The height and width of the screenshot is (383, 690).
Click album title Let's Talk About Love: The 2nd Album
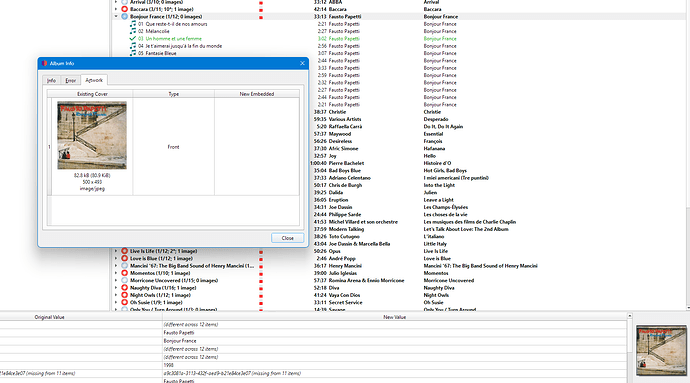click(466, 229)
